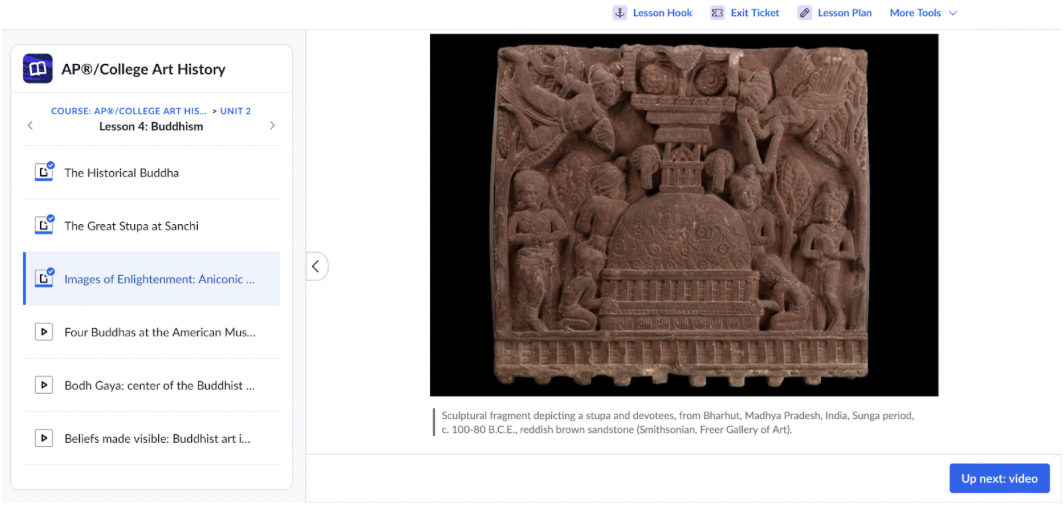Screen dimensions: 1064x514
Task: Click the Lesson 4: Buddhism heading
Action: (x=151, y=126)
